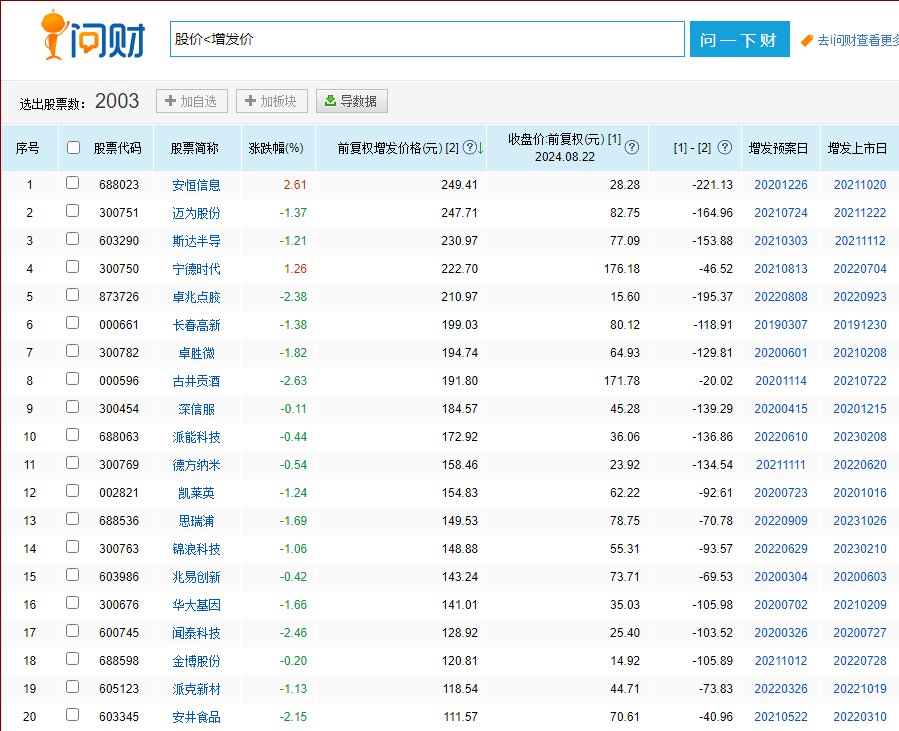Image resolution: width=899 pixels, height=731 pixels.
Task: Open the 去问财查看更多 link
Action: (858, 40)
